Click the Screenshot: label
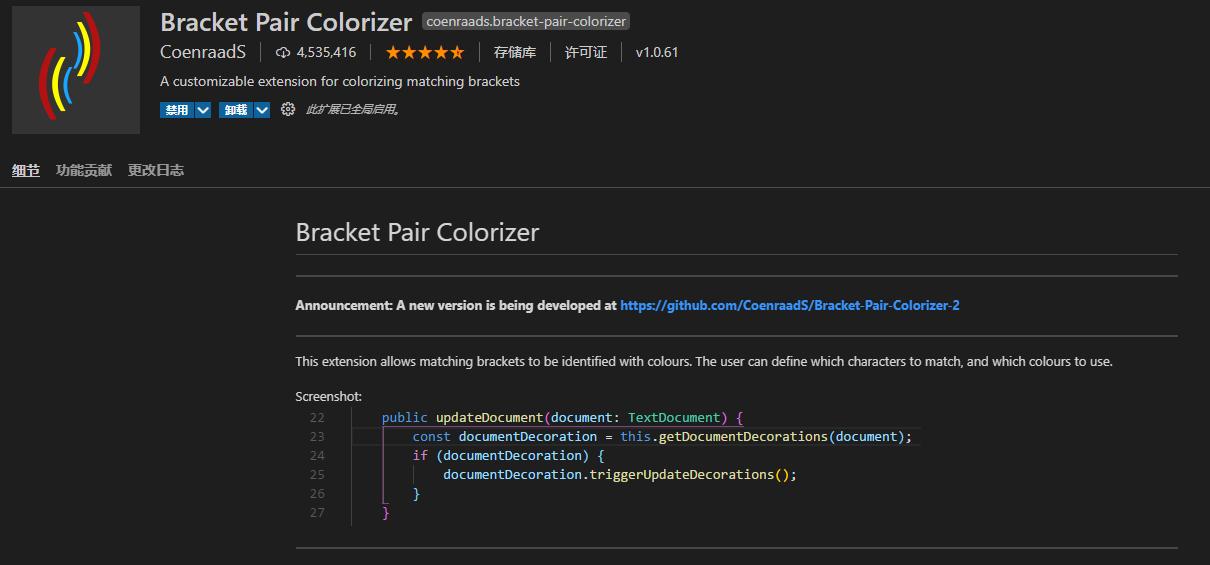The height and width of the screenshot is (565, 1210). click(x=329, y=396)
